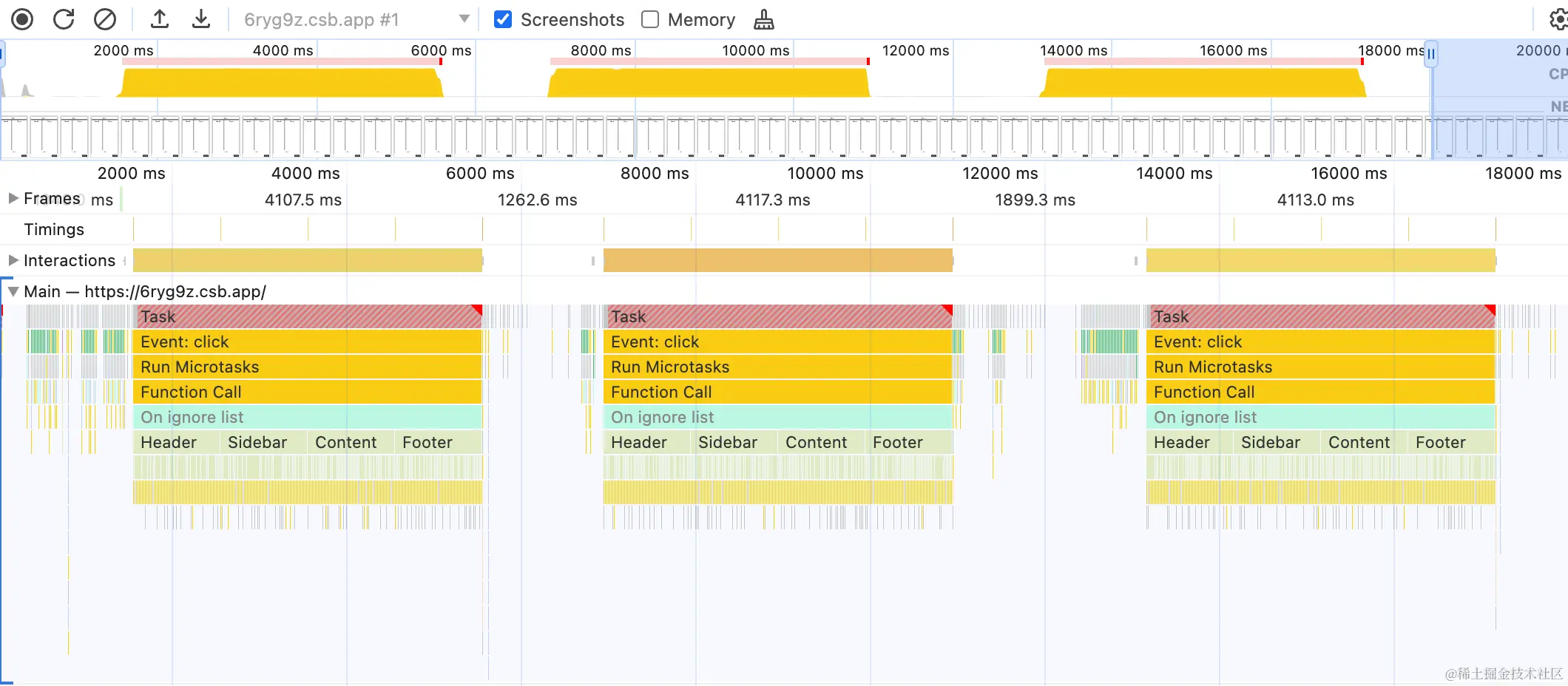Expand the Frames track
The width and height of the screenshot is (1568, 686).
[13, 198]
